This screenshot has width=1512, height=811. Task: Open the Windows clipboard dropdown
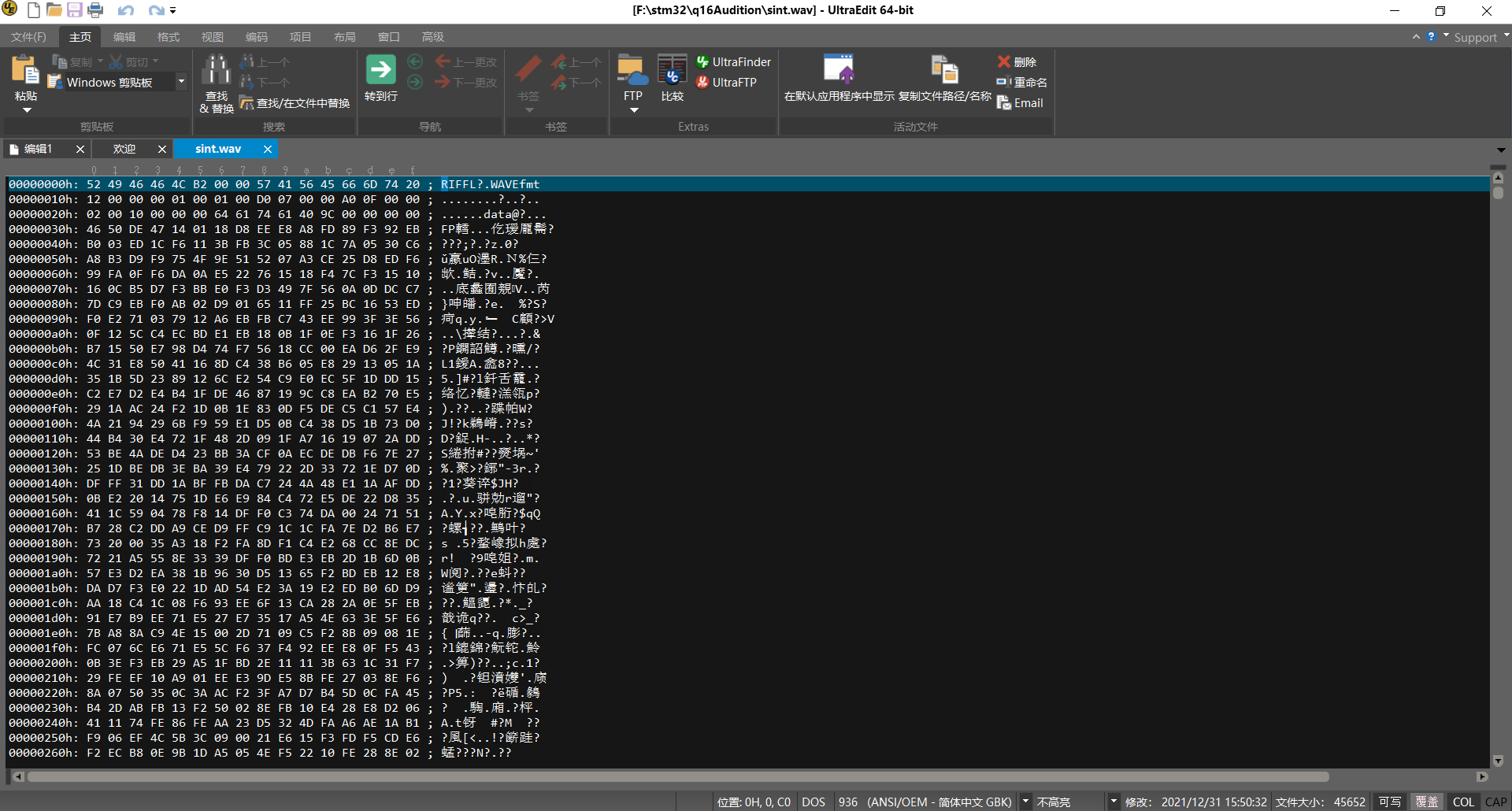pos(182,81)
